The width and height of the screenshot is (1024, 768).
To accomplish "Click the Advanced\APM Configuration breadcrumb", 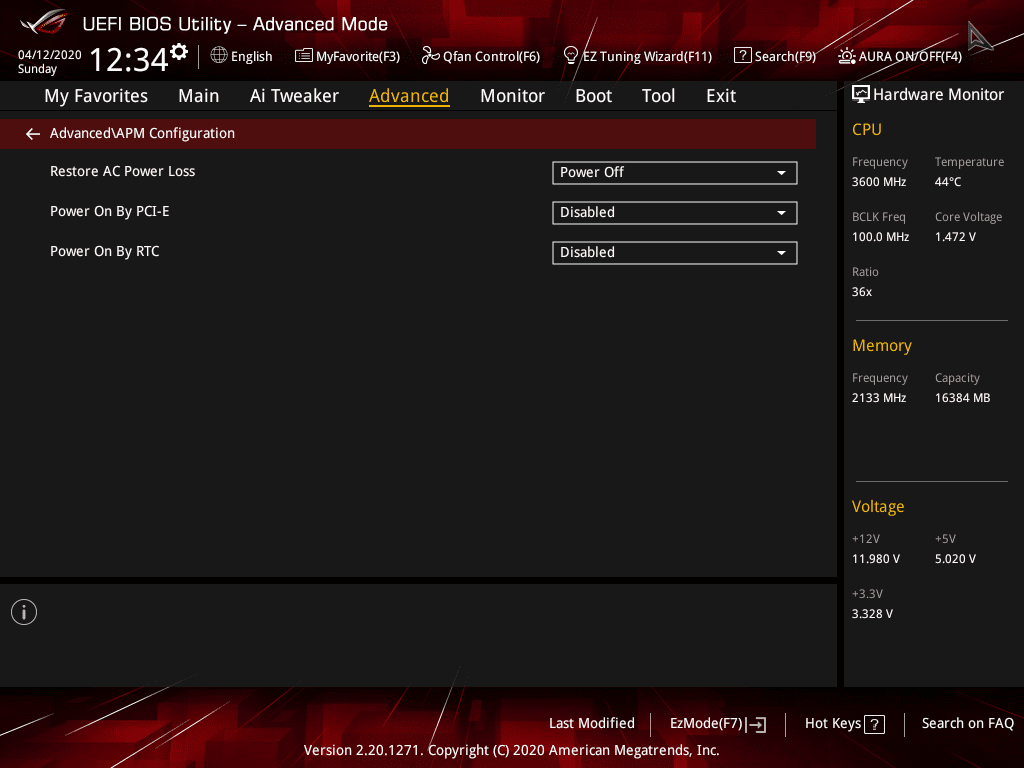I will click(x=142, y=133).
